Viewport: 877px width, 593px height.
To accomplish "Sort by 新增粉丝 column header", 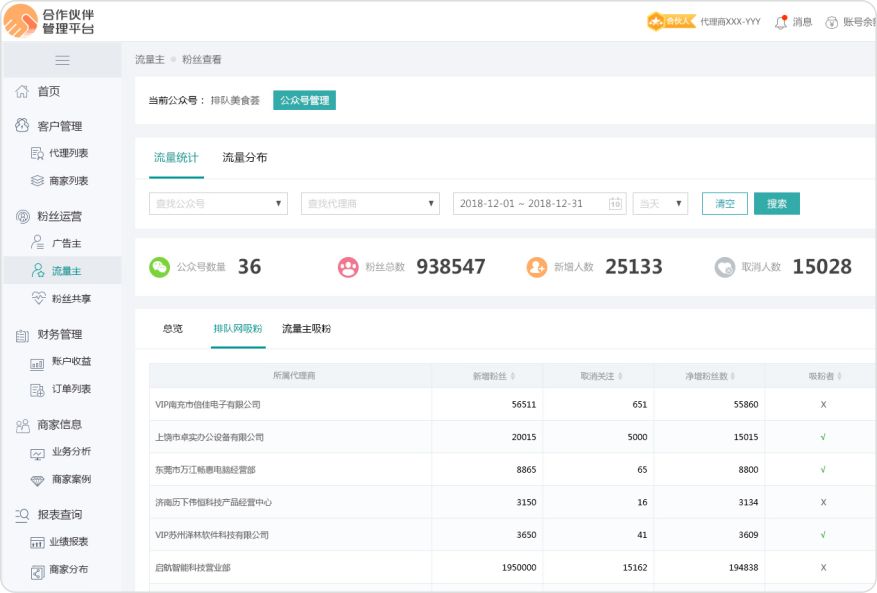I will click(x=494, y=376).
